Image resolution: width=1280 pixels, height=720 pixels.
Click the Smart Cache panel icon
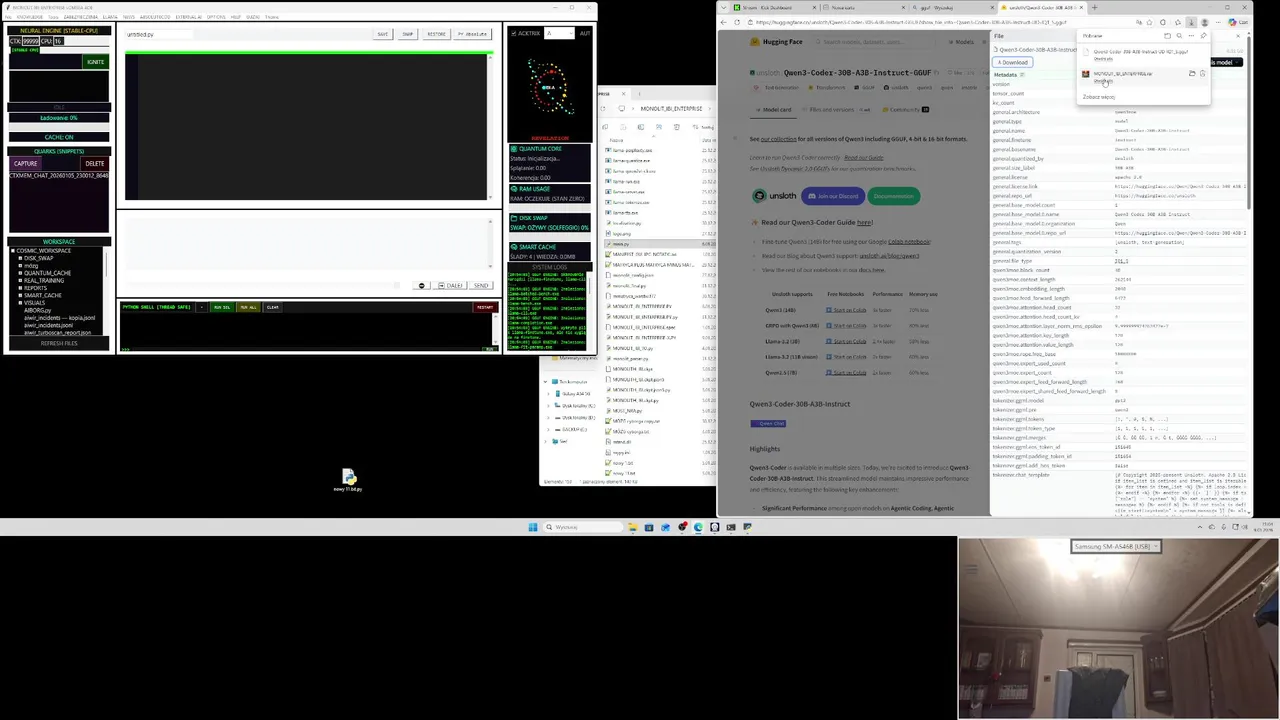[x=514, y=247]
